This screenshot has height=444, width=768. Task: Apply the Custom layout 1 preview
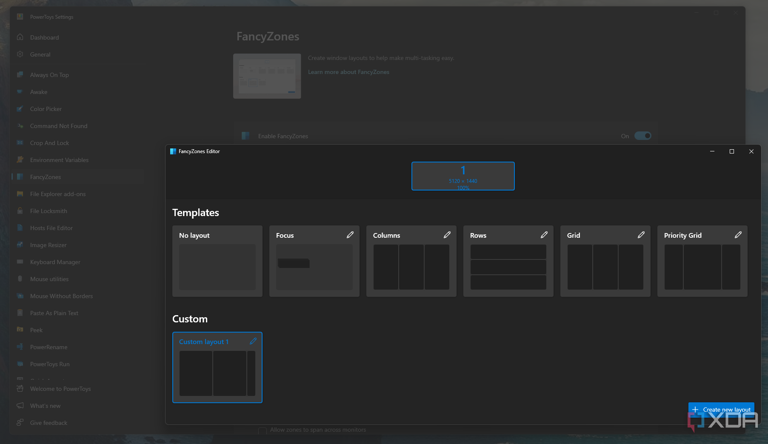217,373
